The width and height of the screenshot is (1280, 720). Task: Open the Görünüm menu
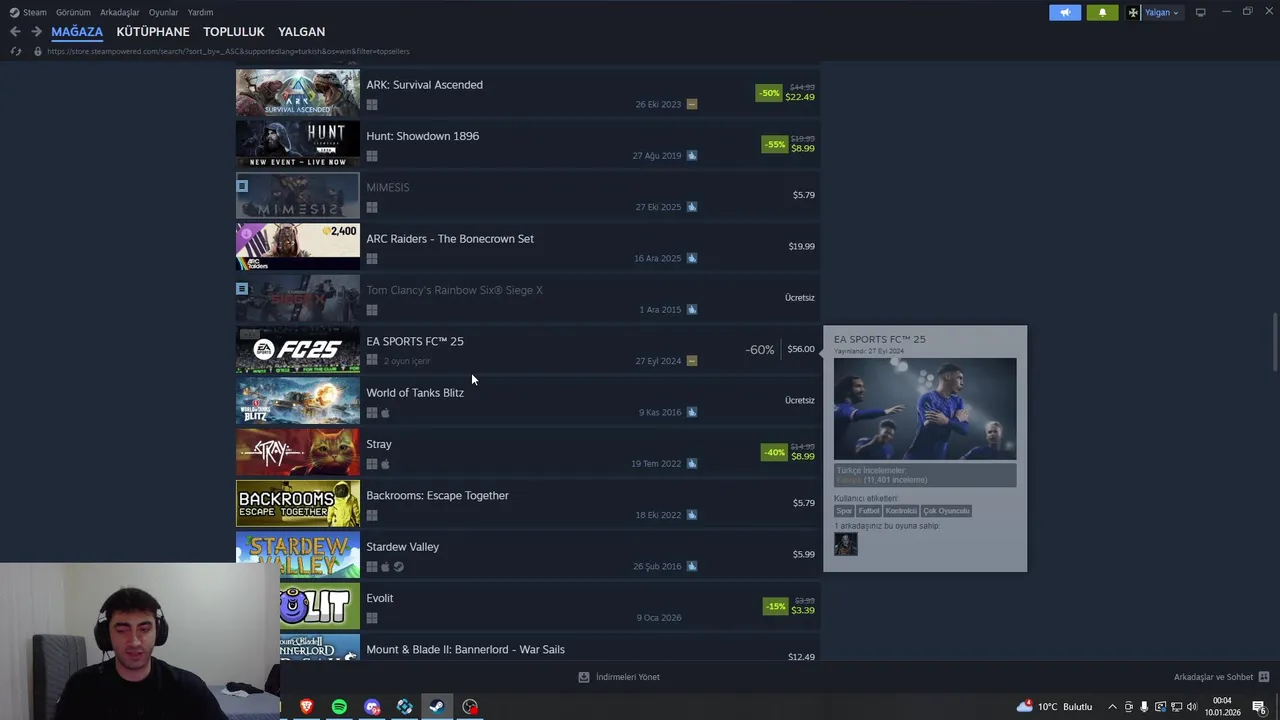point(73,12)
